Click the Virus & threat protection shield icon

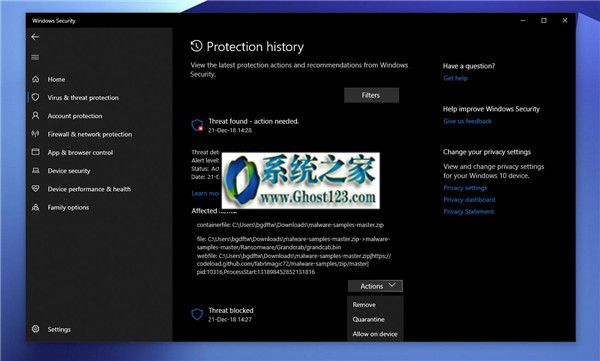pos(36,97)
